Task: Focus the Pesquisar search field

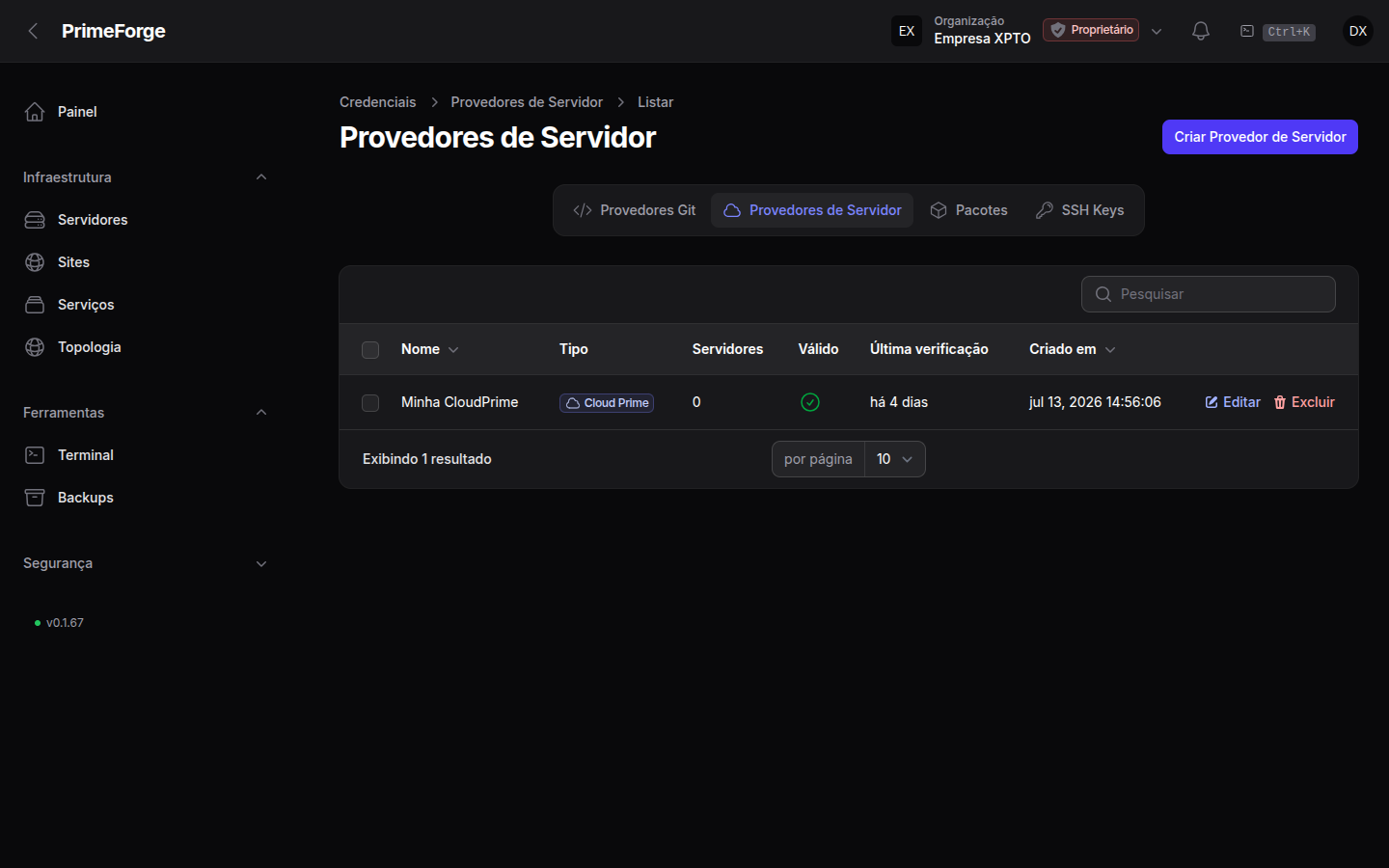Action: (x=1209, y=294)
